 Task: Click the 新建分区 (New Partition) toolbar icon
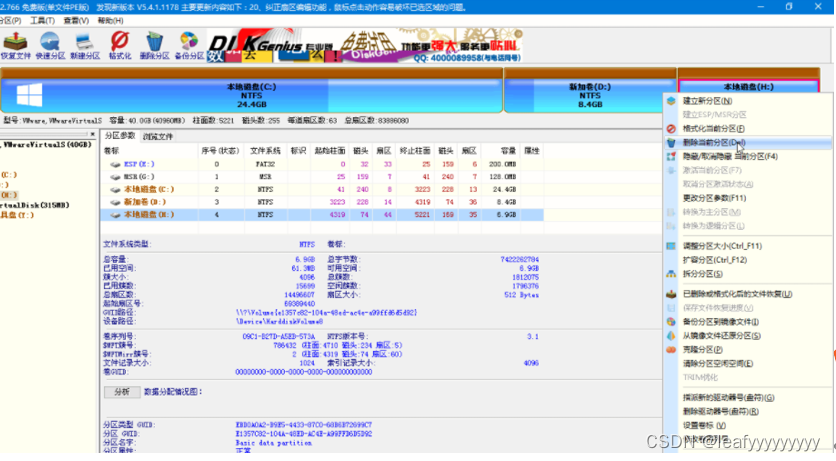pyautogui.click(x=85, y=45)
